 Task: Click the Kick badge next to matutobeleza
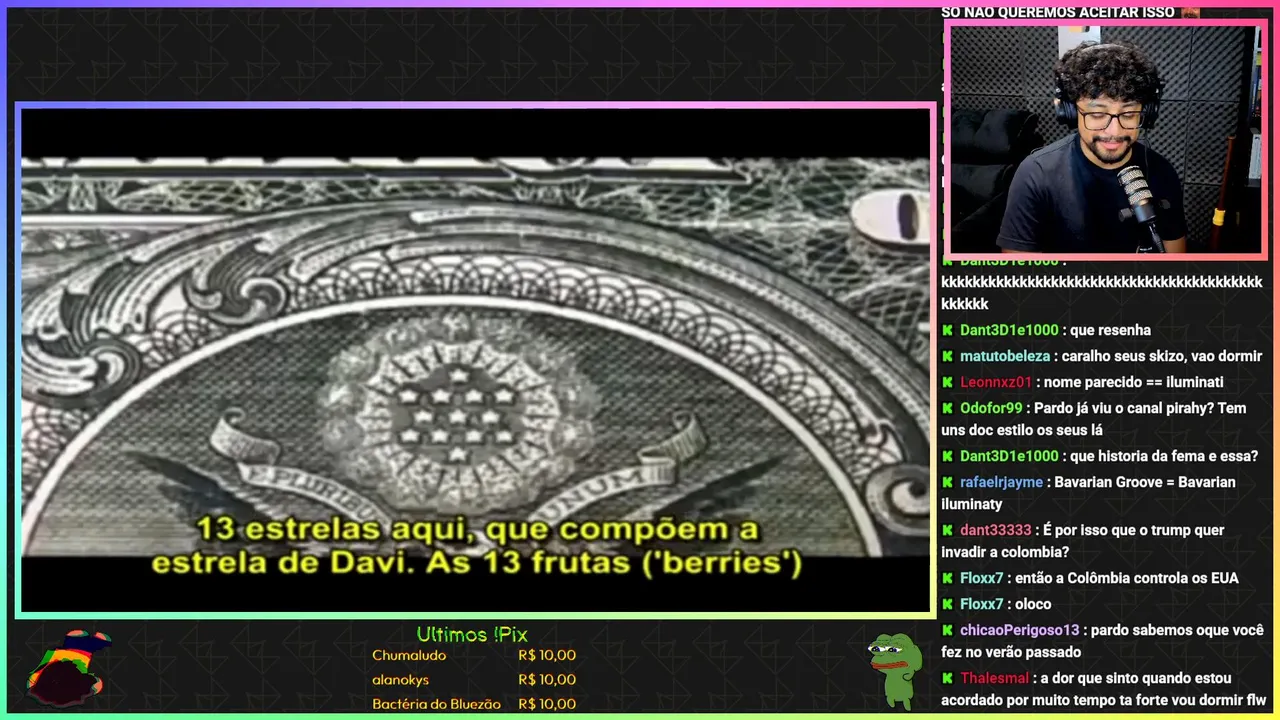[x=947, y=356]
